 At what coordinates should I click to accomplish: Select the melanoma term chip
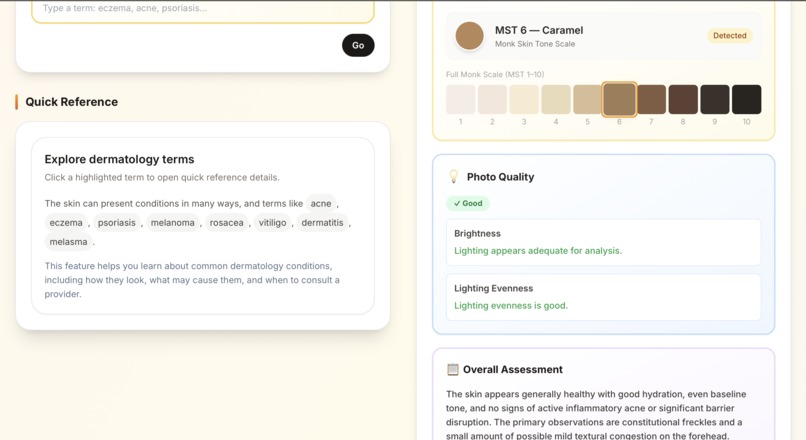coord(173,223)
